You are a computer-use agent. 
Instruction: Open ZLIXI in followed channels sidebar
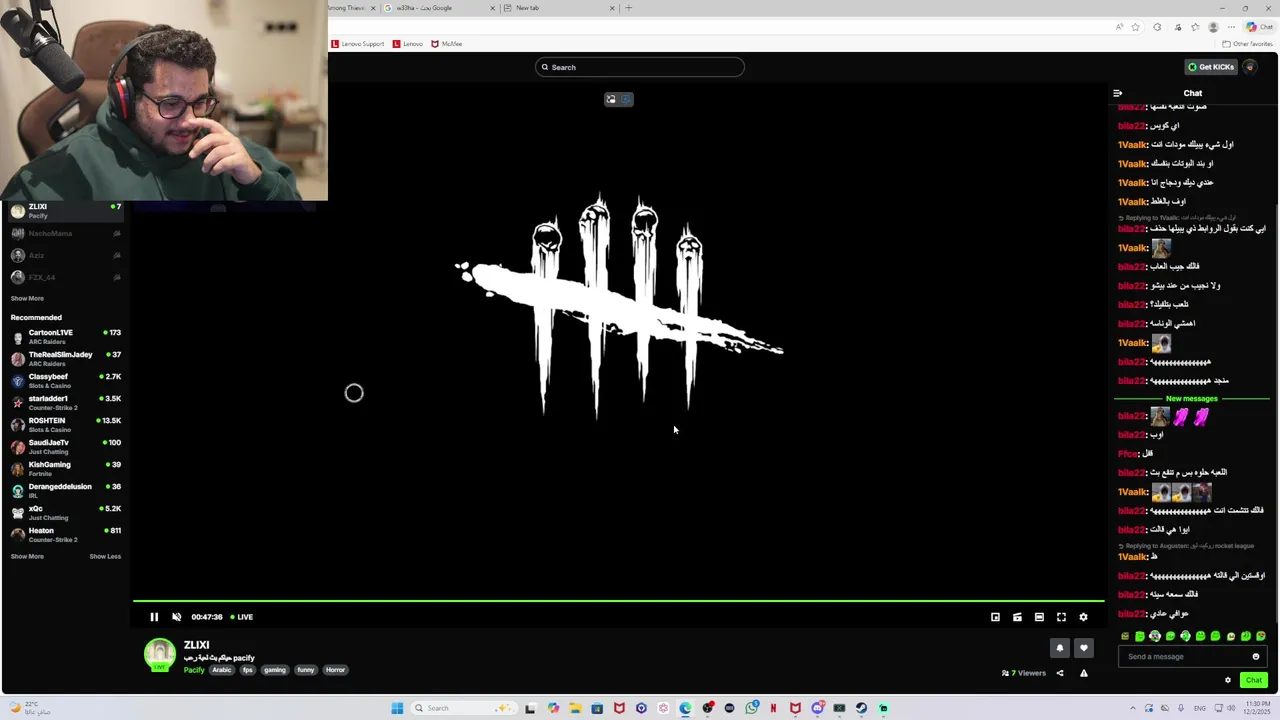coord(65,211)
